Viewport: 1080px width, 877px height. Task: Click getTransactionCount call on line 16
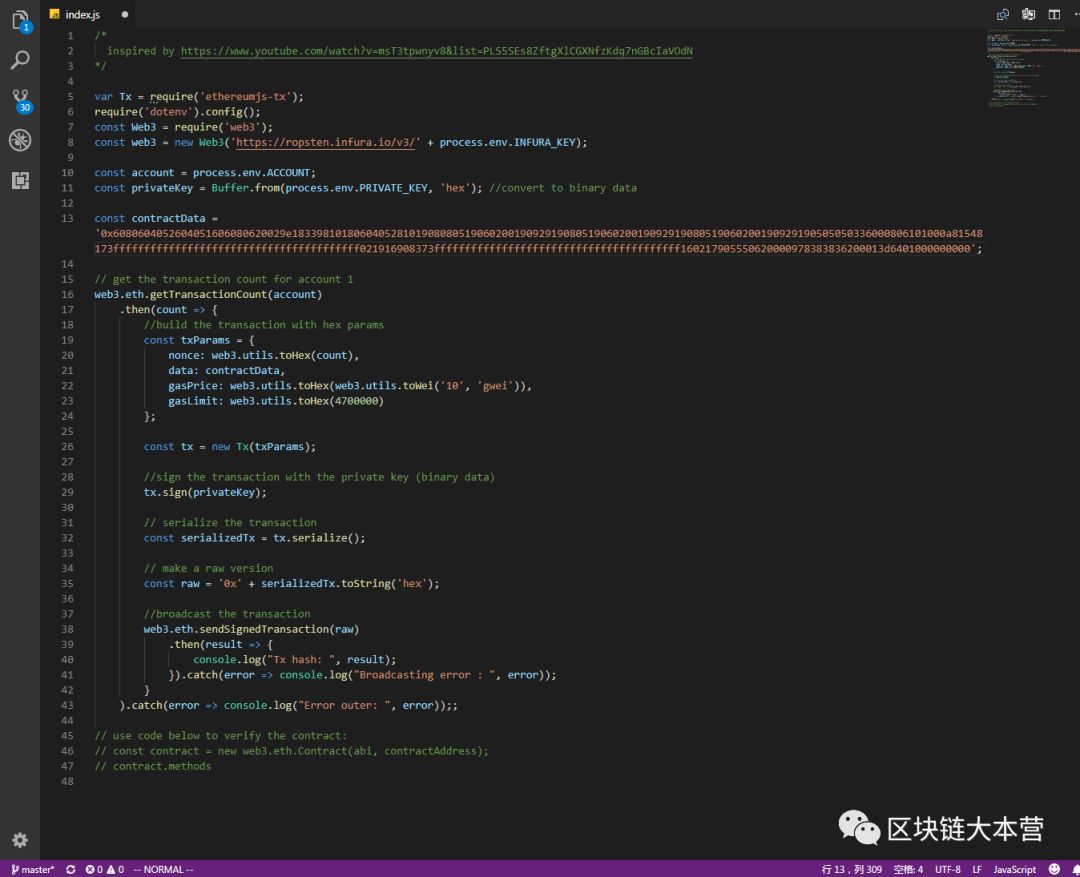[211, 295]
